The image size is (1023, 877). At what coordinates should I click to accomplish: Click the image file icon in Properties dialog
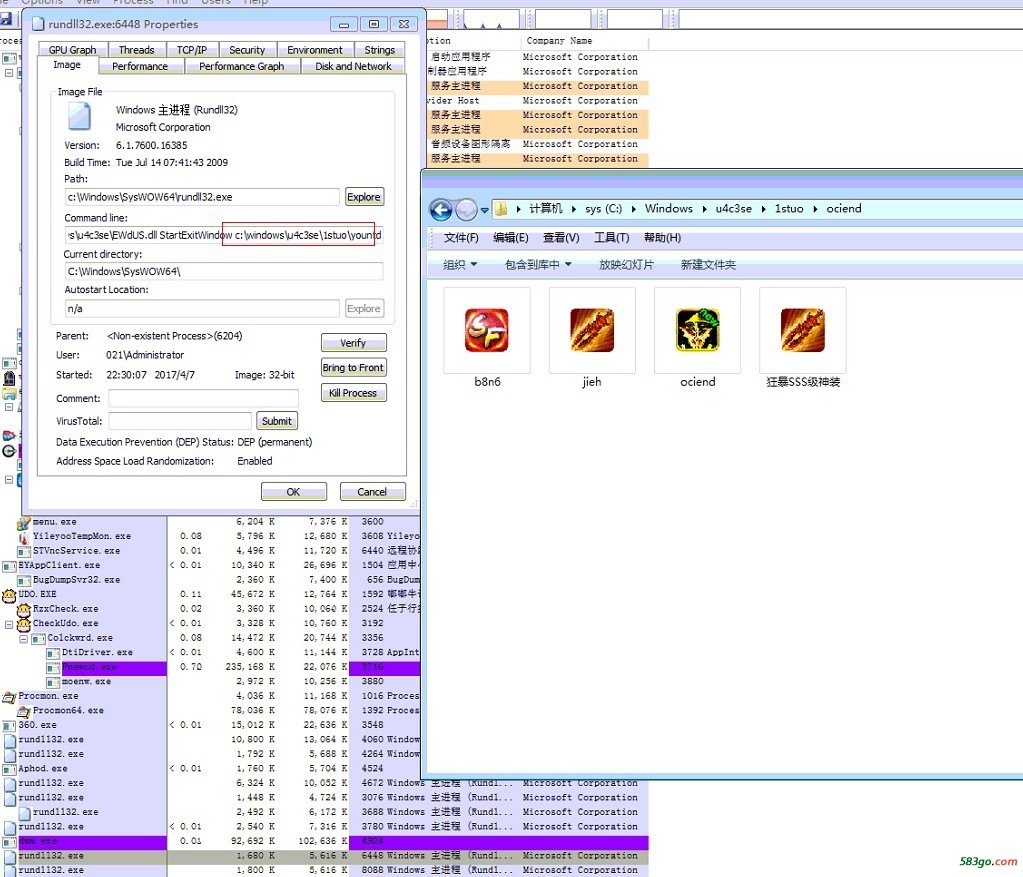[80, 116]
